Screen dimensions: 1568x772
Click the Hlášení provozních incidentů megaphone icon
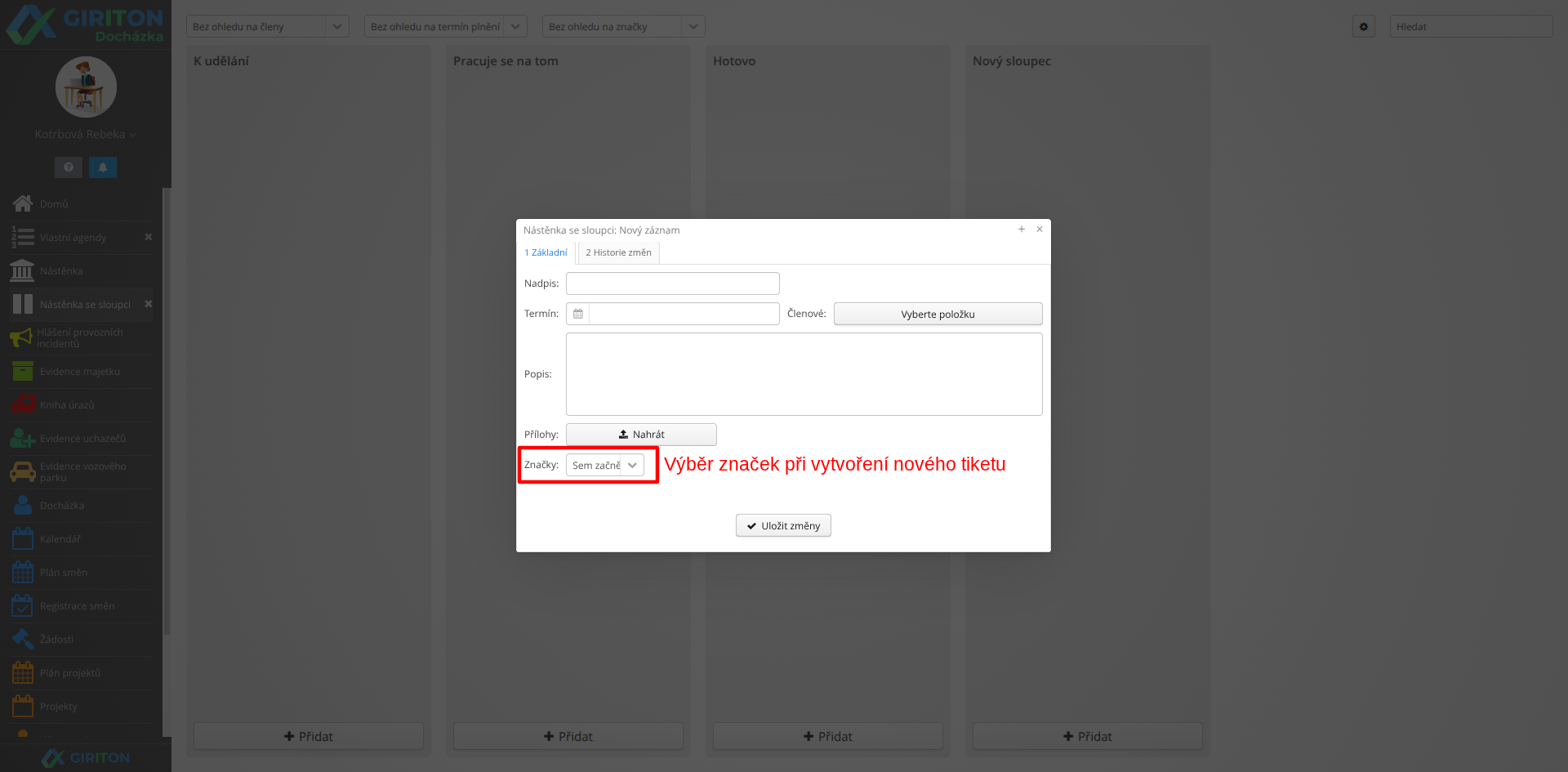click(21, 337)
